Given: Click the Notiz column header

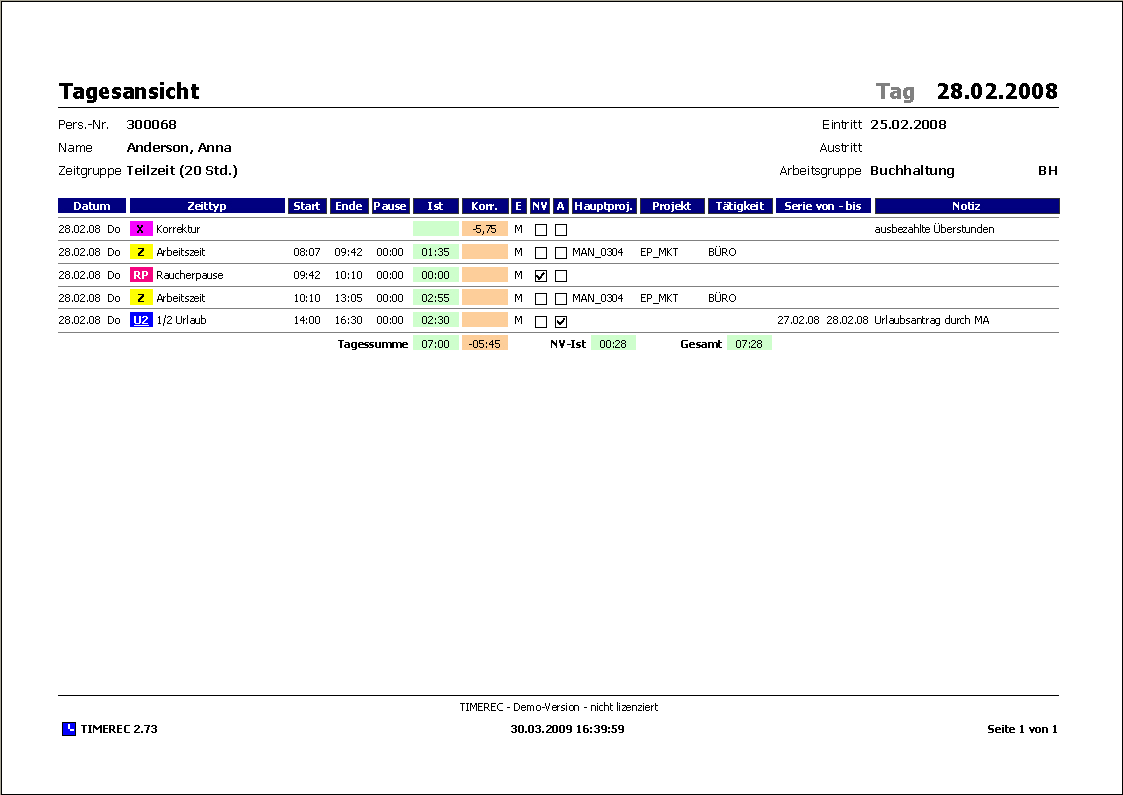Looking at the screenshot, I should pos(966,206).
